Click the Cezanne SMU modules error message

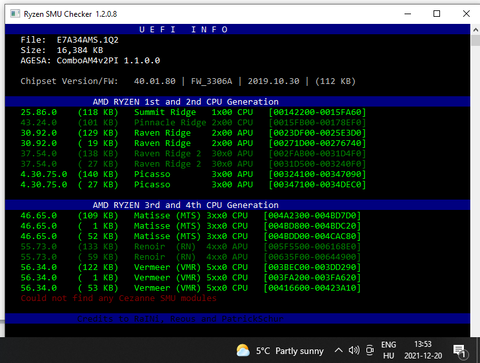point(118,298)
